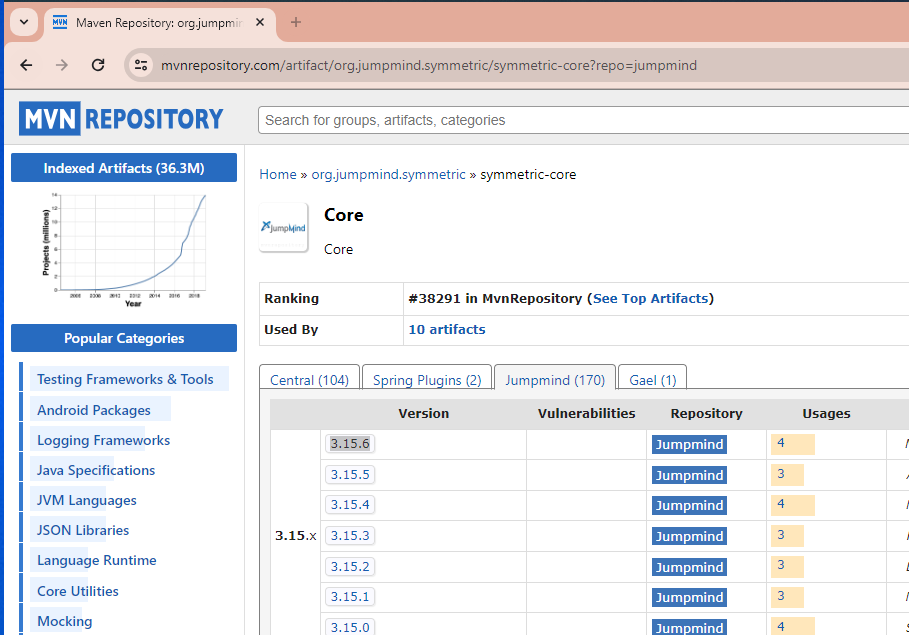Open site information icon in address bar
Viewport: 909px width, 635px height.
pos(141,65)
